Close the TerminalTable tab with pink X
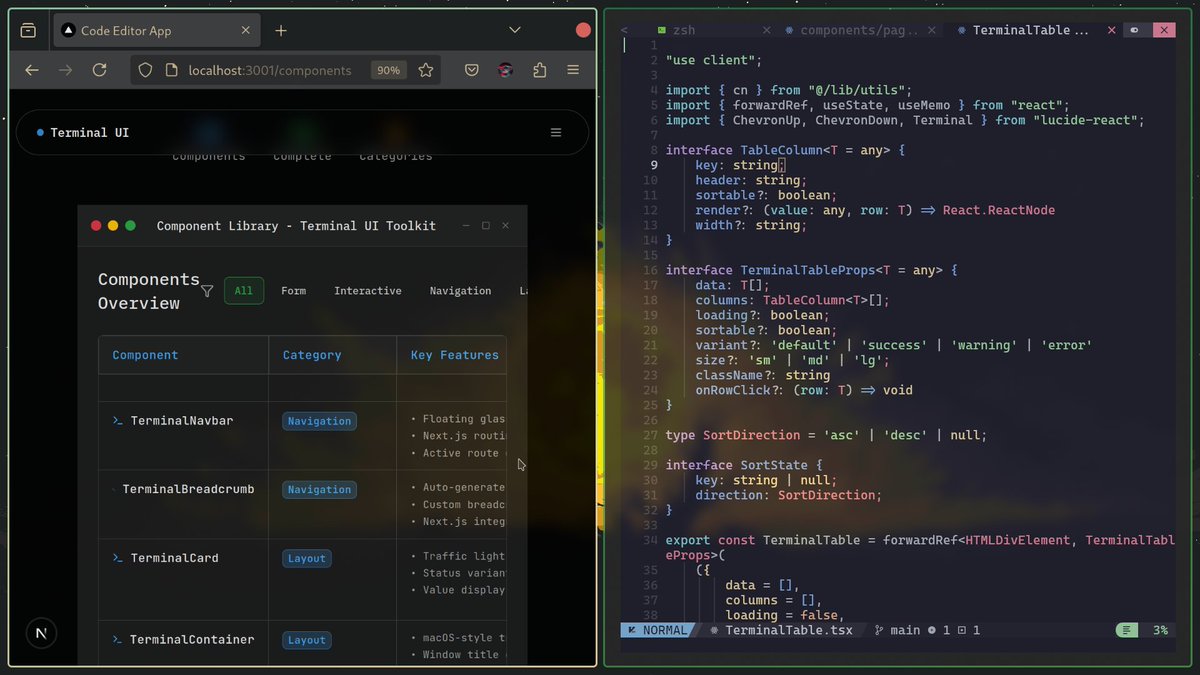Viewport: 1200px width, 675px height. pos(1110,31)
